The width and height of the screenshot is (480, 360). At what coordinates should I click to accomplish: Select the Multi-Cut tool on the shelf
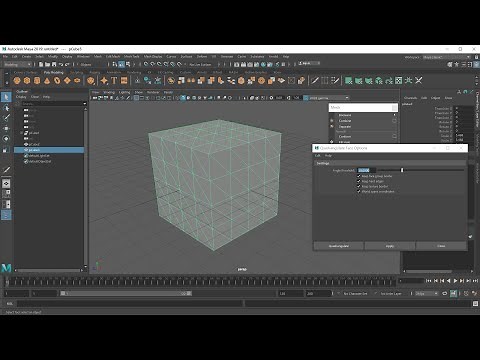point(315,80)
